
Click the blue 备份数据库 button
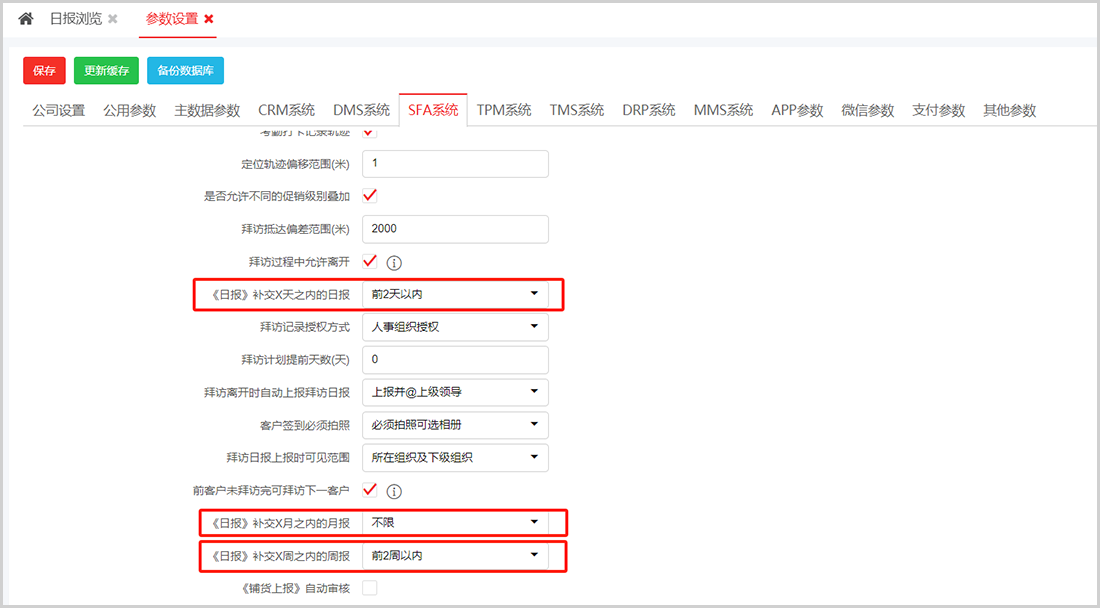[x=186, y=71]
